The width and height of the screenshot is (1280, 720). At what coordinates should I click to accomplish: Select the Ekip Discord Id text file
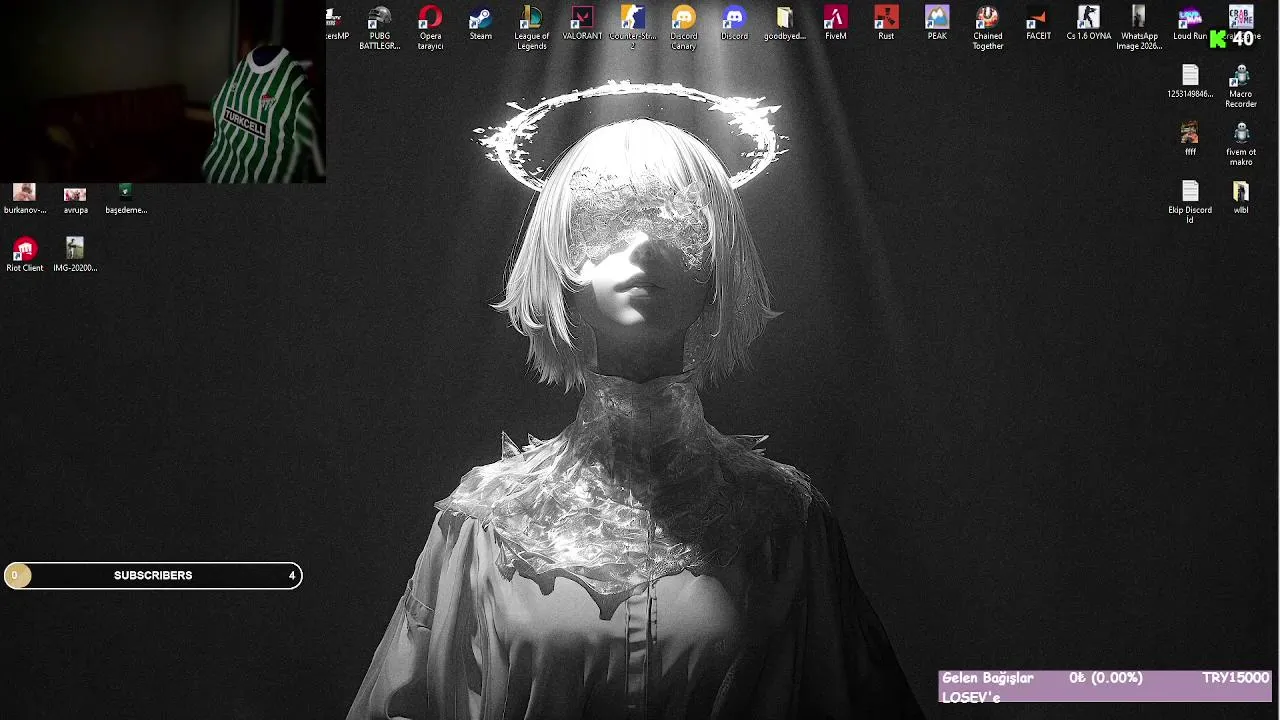[1190, 201]
